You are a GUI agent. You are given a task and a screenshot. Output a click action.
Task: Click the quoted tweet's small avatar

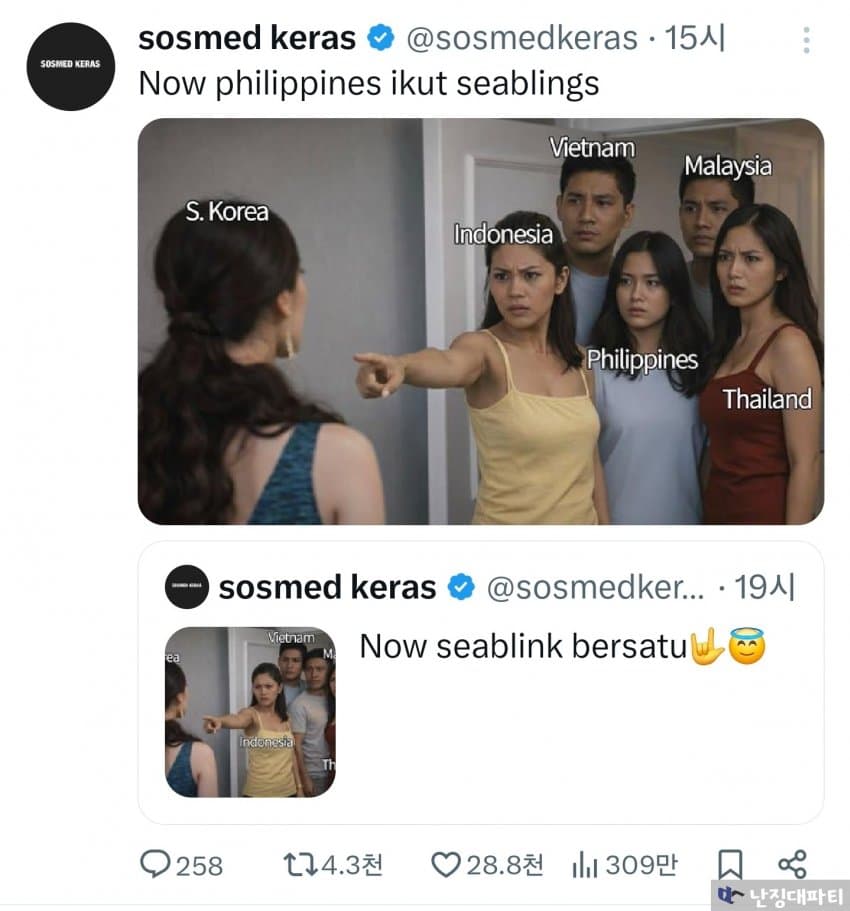186,587
